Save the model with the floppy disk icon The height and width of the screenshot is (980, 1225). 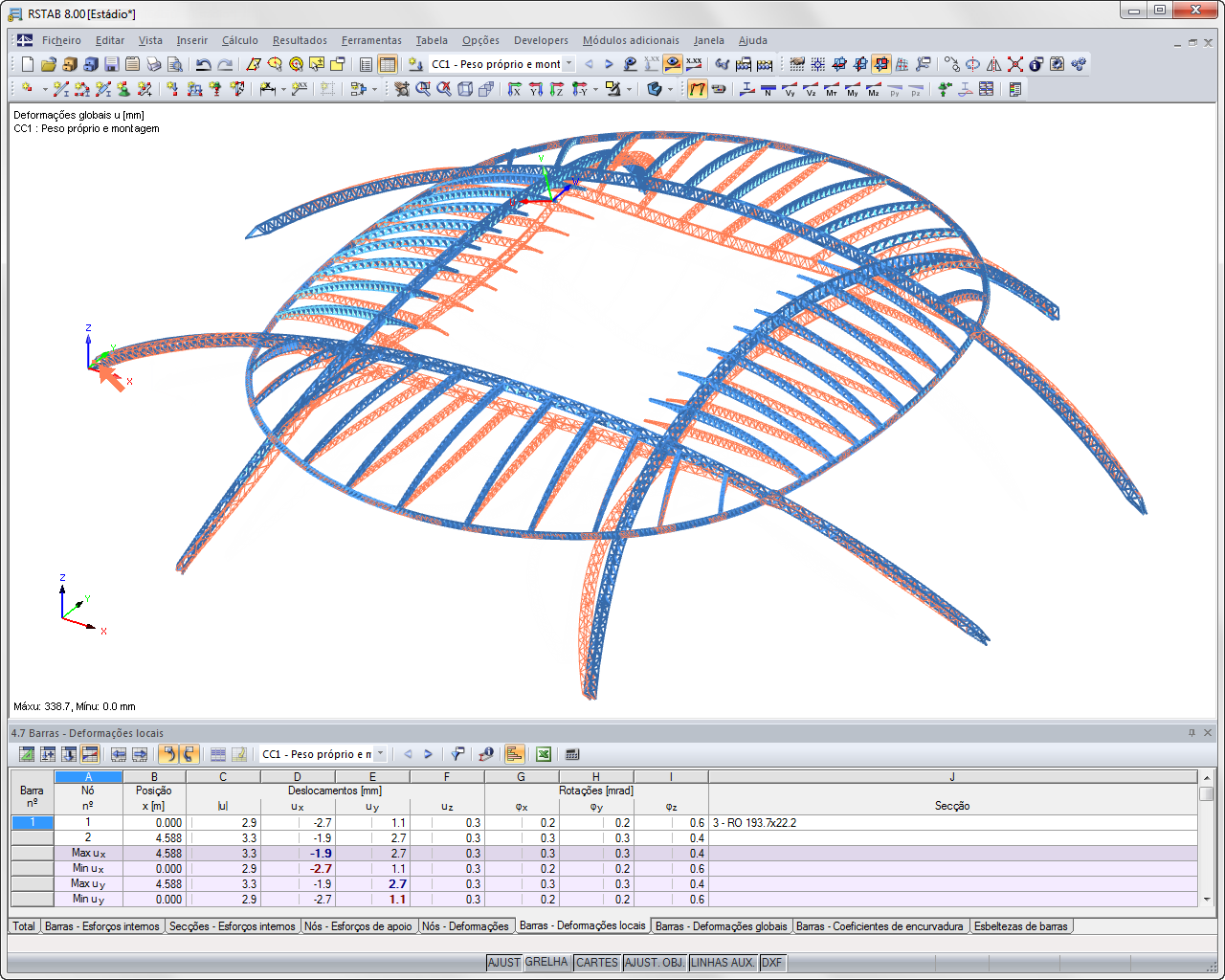(x=112, y=64)
